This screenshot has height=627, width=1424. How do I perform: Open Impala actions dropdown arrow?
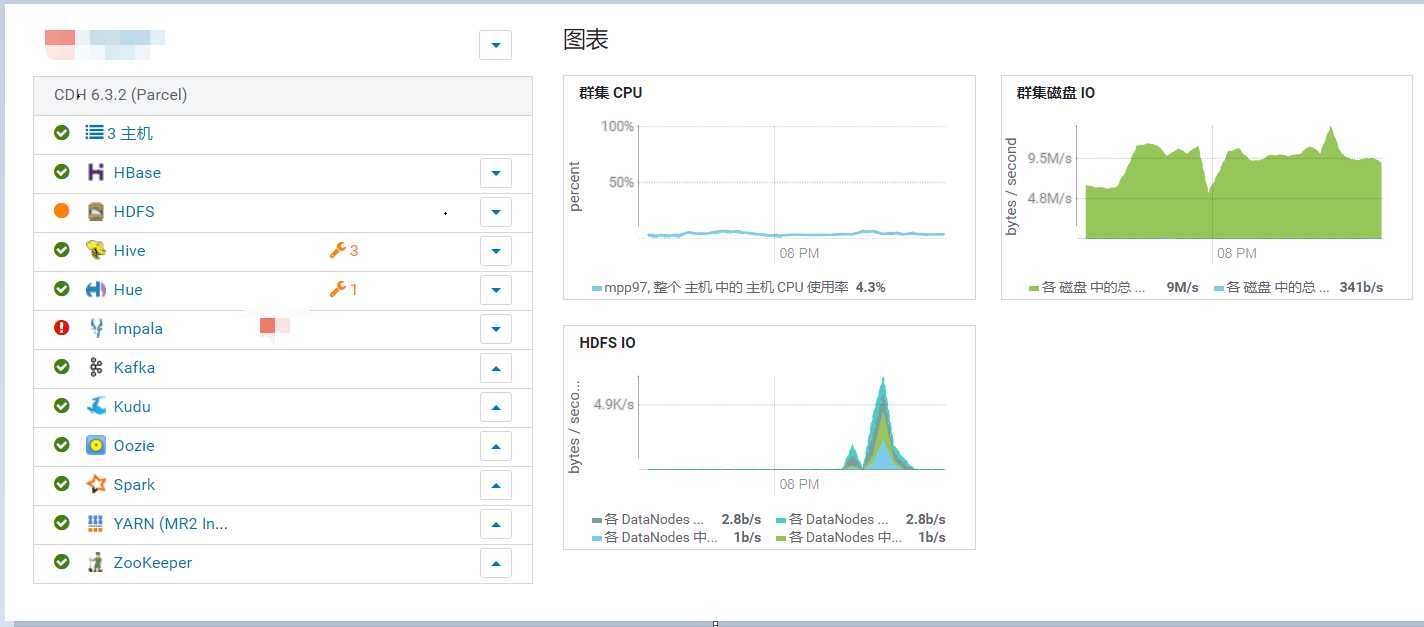pos(496,328)
